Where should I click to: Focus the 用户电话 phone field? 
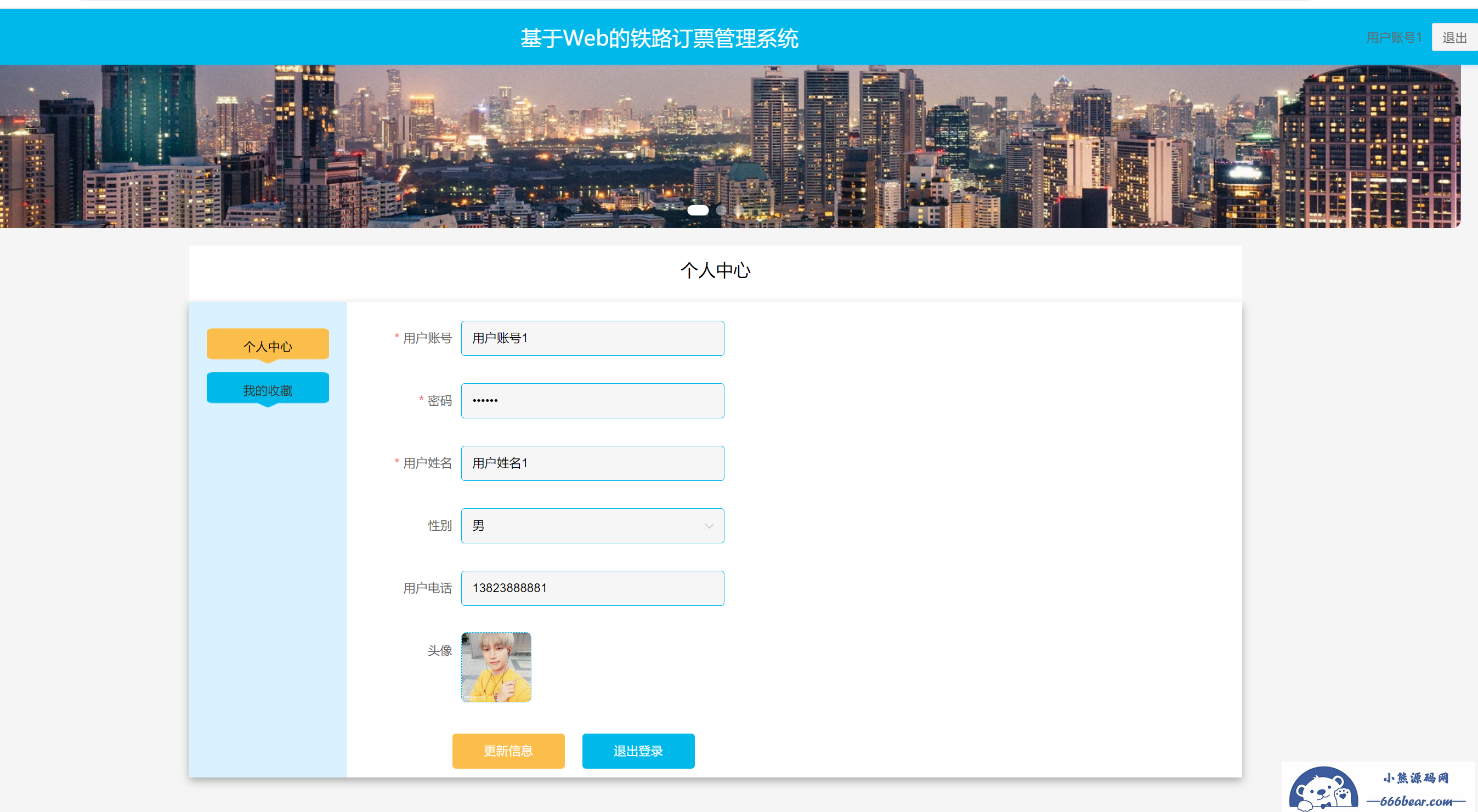coord(592,588)
